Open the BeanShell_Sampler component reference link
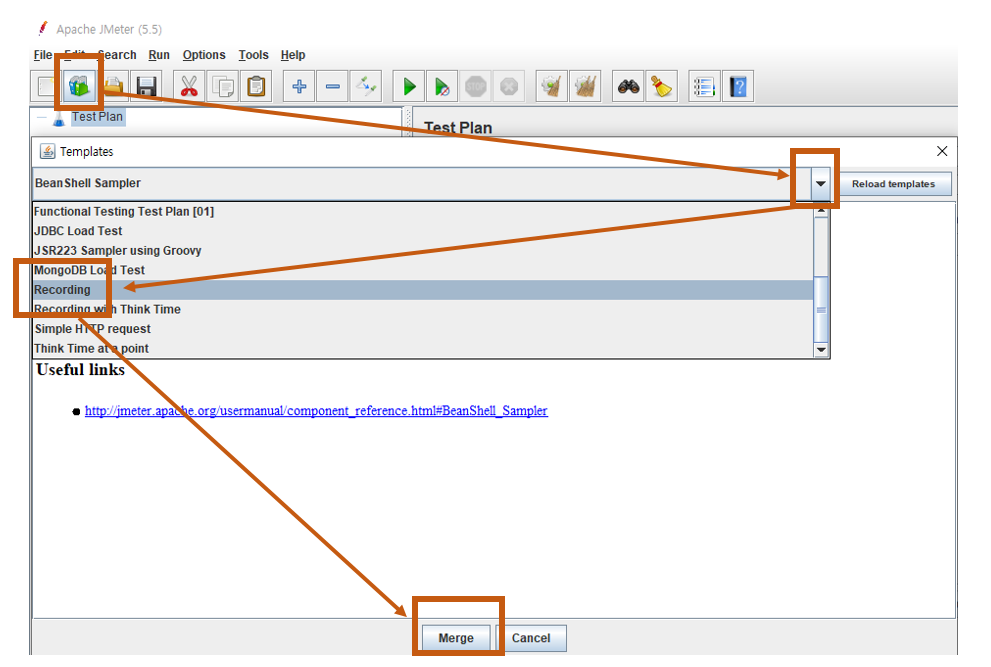 (316, 411)
